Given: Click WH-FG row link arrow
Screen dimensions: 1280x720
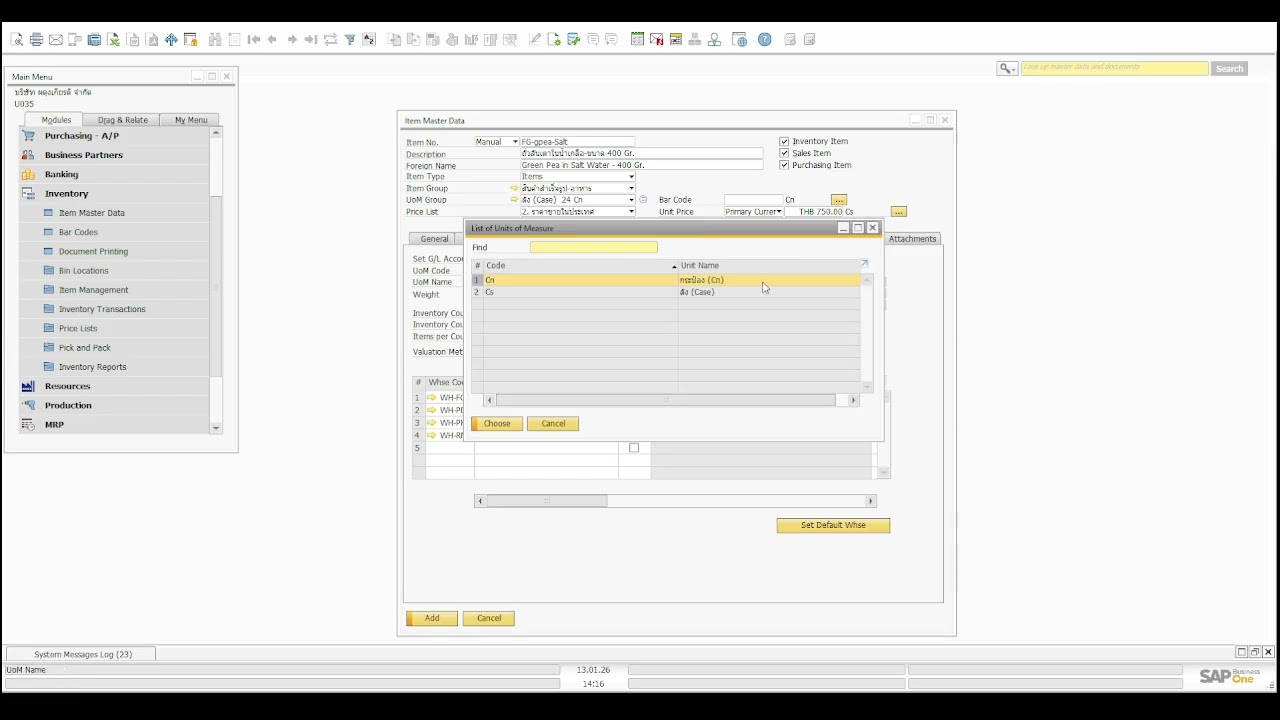Looking at the screenshot, I should click(432, 398).
